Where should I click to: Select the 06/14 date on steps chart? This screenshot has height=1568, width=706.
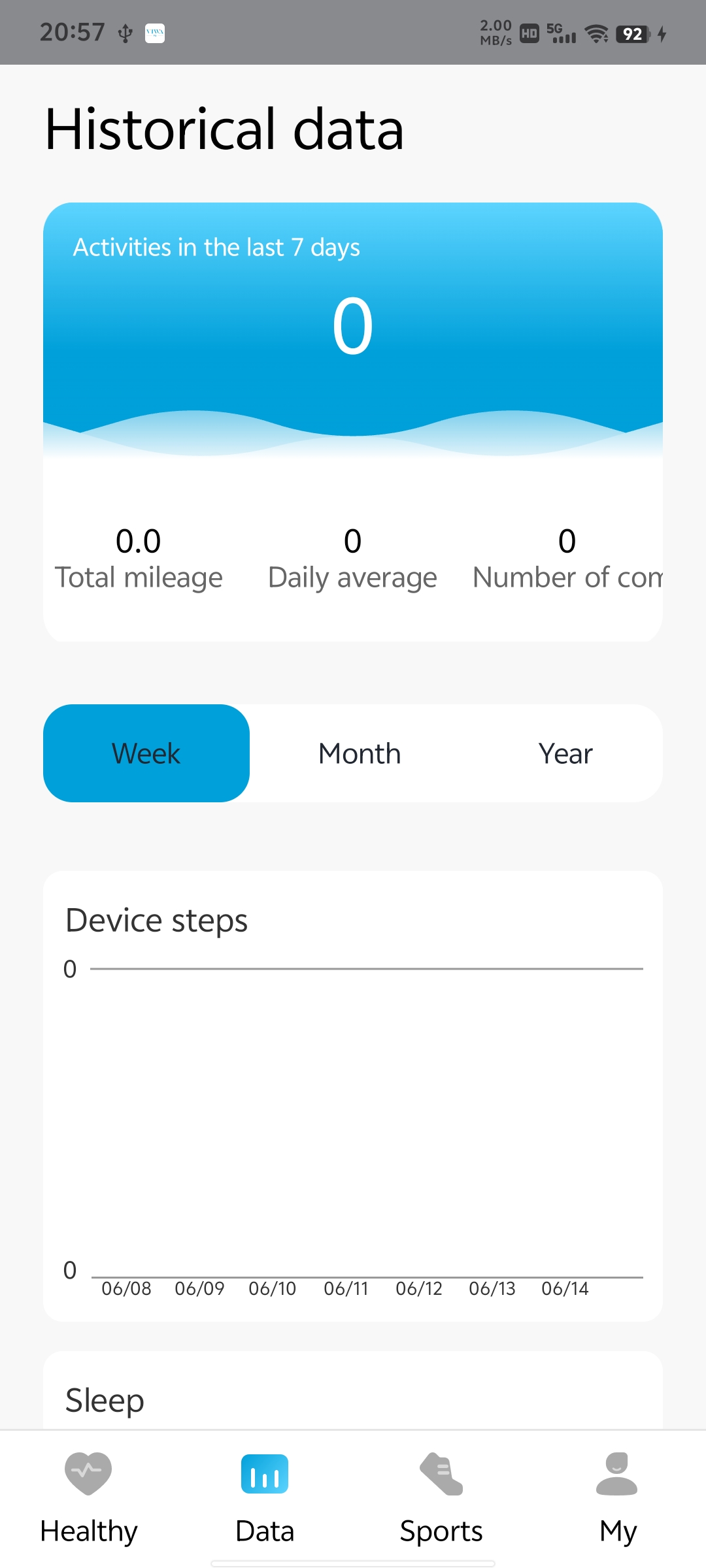[x=565, y=1288]
